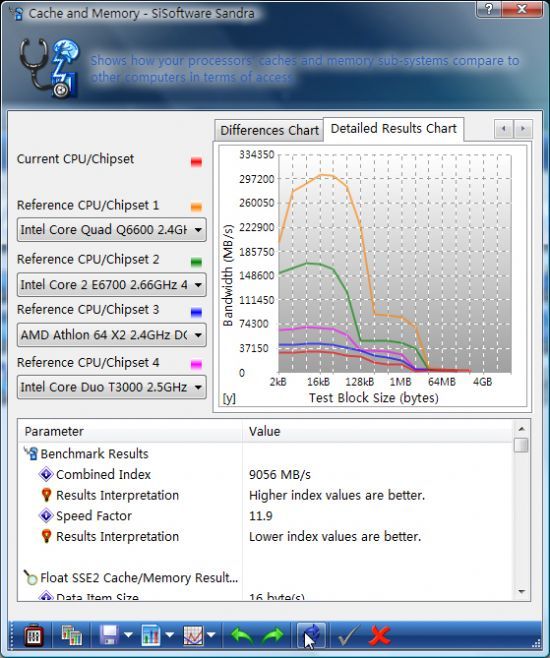This screenshot has height=658, width=550.
Task: Select the Combined Index row
Action: tap(266, 474)
